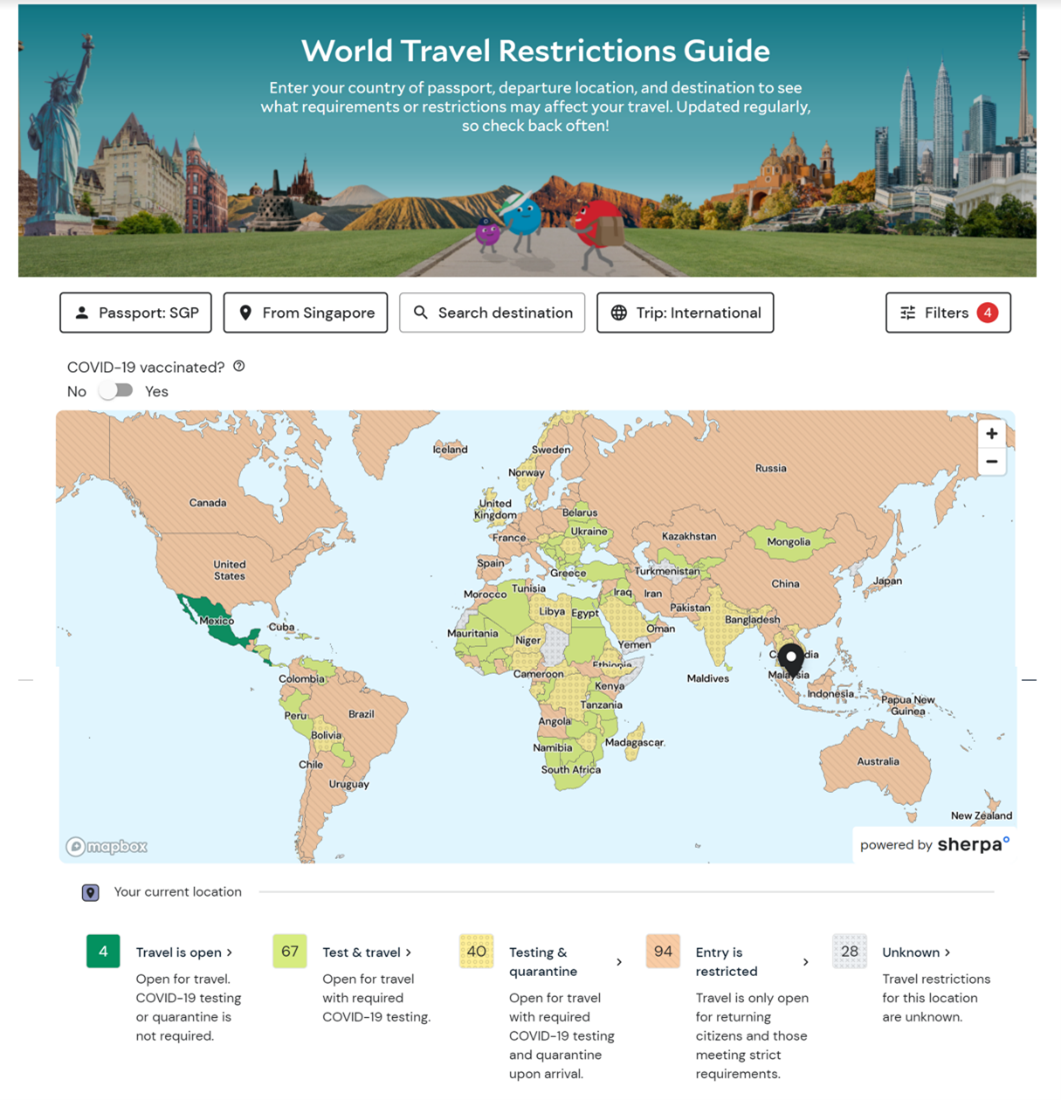Expand the Test & travel category

366,952
